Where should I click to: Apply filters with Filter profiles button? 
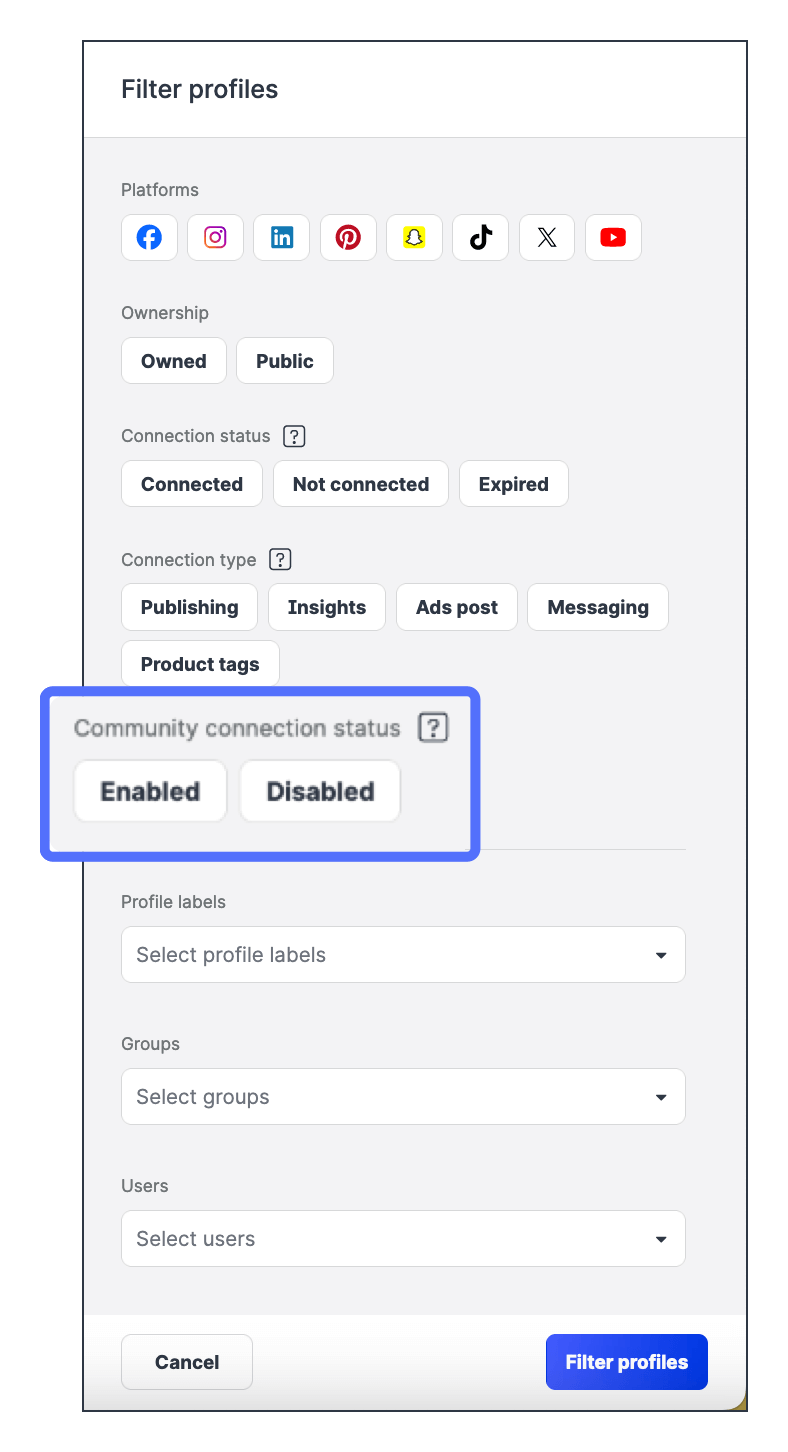tap(626, 1361)
